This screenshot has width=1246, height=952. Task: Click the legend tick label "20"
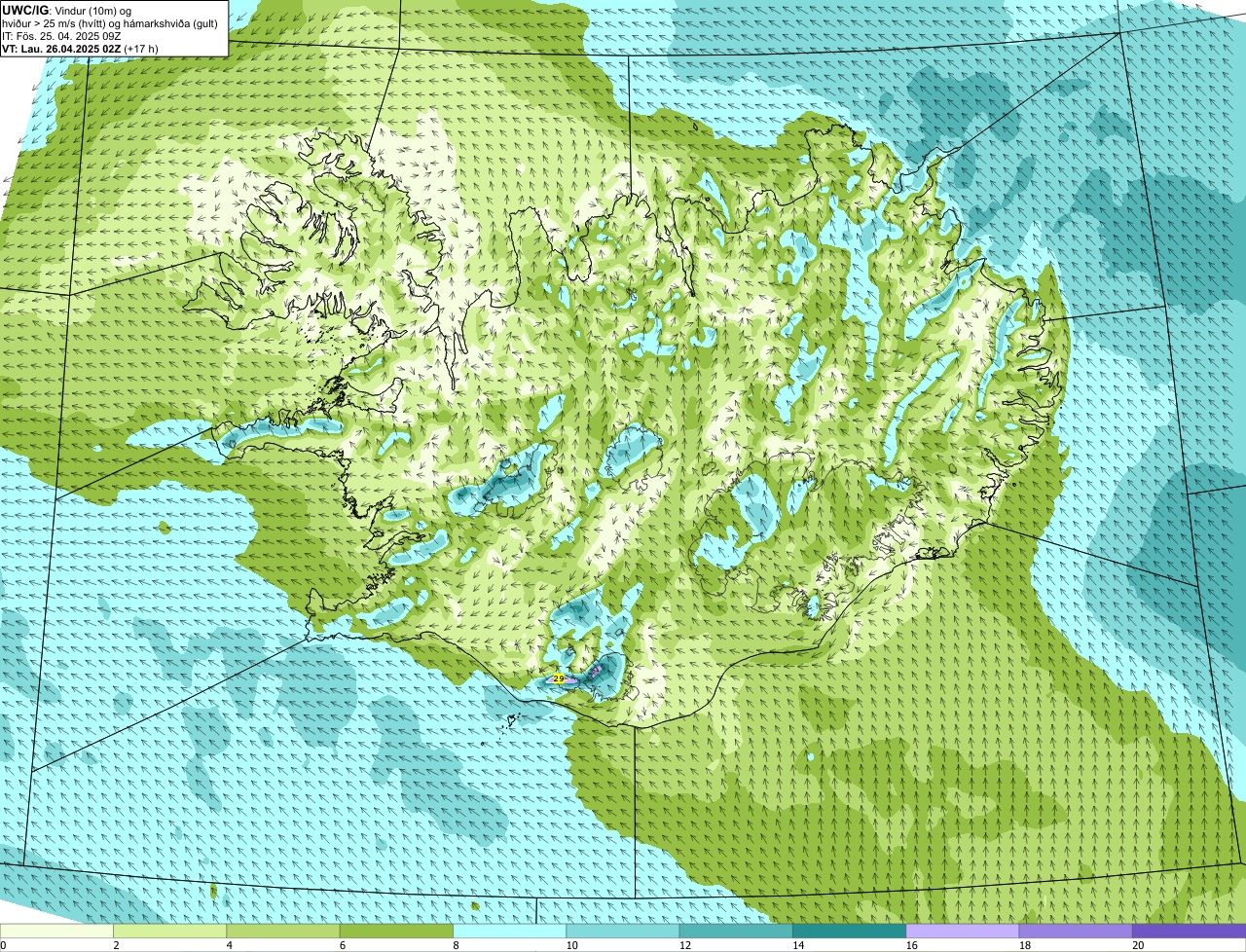coord(1138,945)
